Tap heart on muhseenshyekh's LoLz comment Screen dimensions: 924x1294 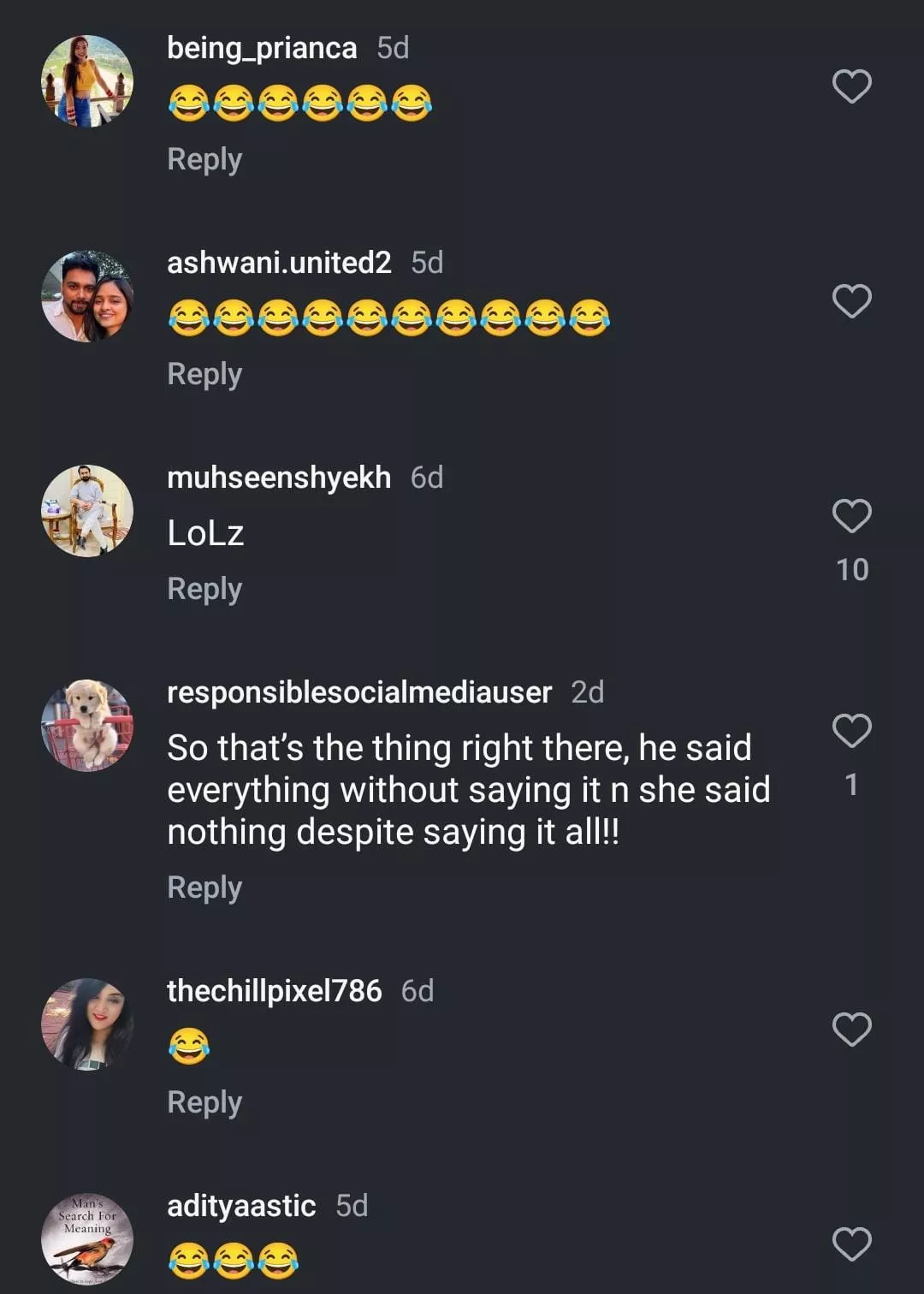click(851, 516)
